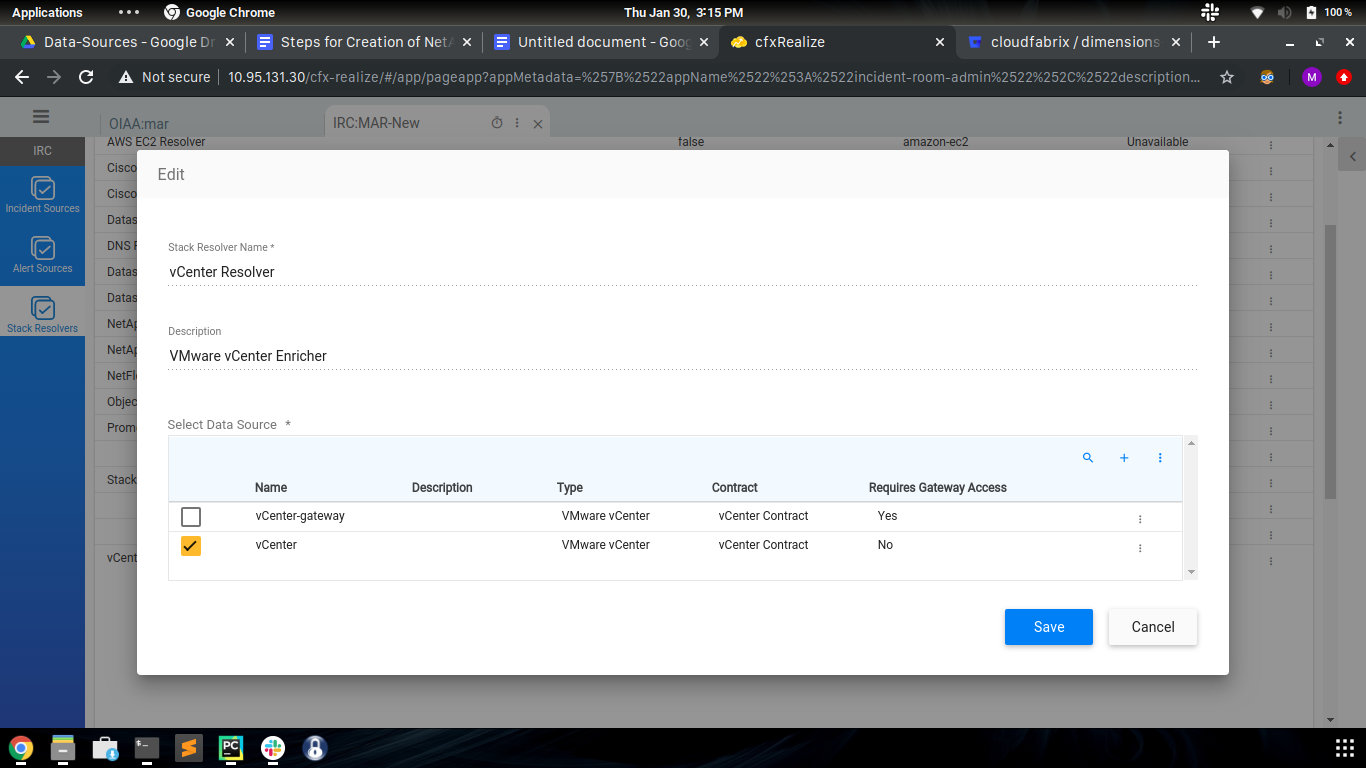Sort by the Contract column header
This screenshot has width=1366, height=768.
click(x=735, y=488)
